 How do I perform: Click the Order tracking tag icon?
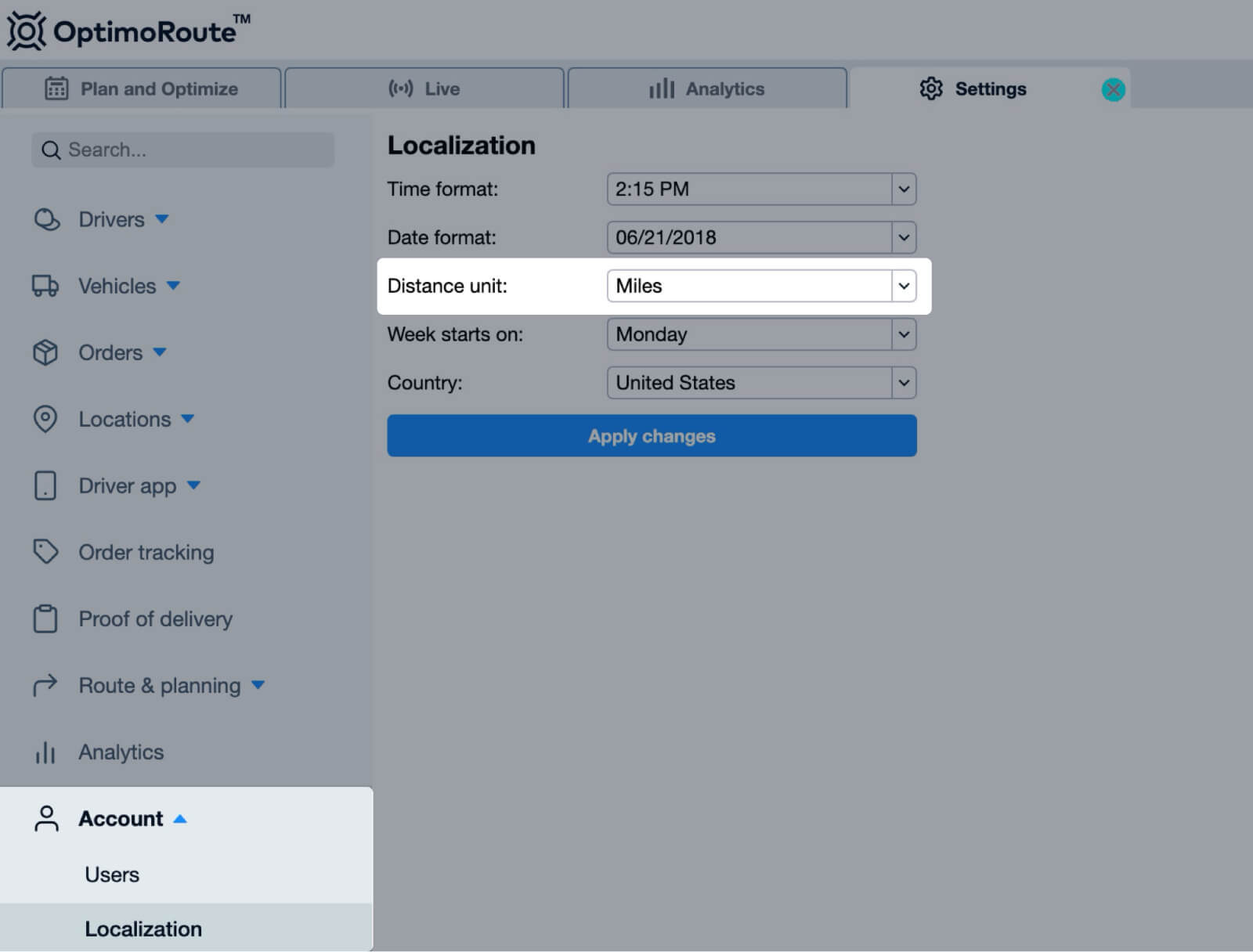point(45,552)
